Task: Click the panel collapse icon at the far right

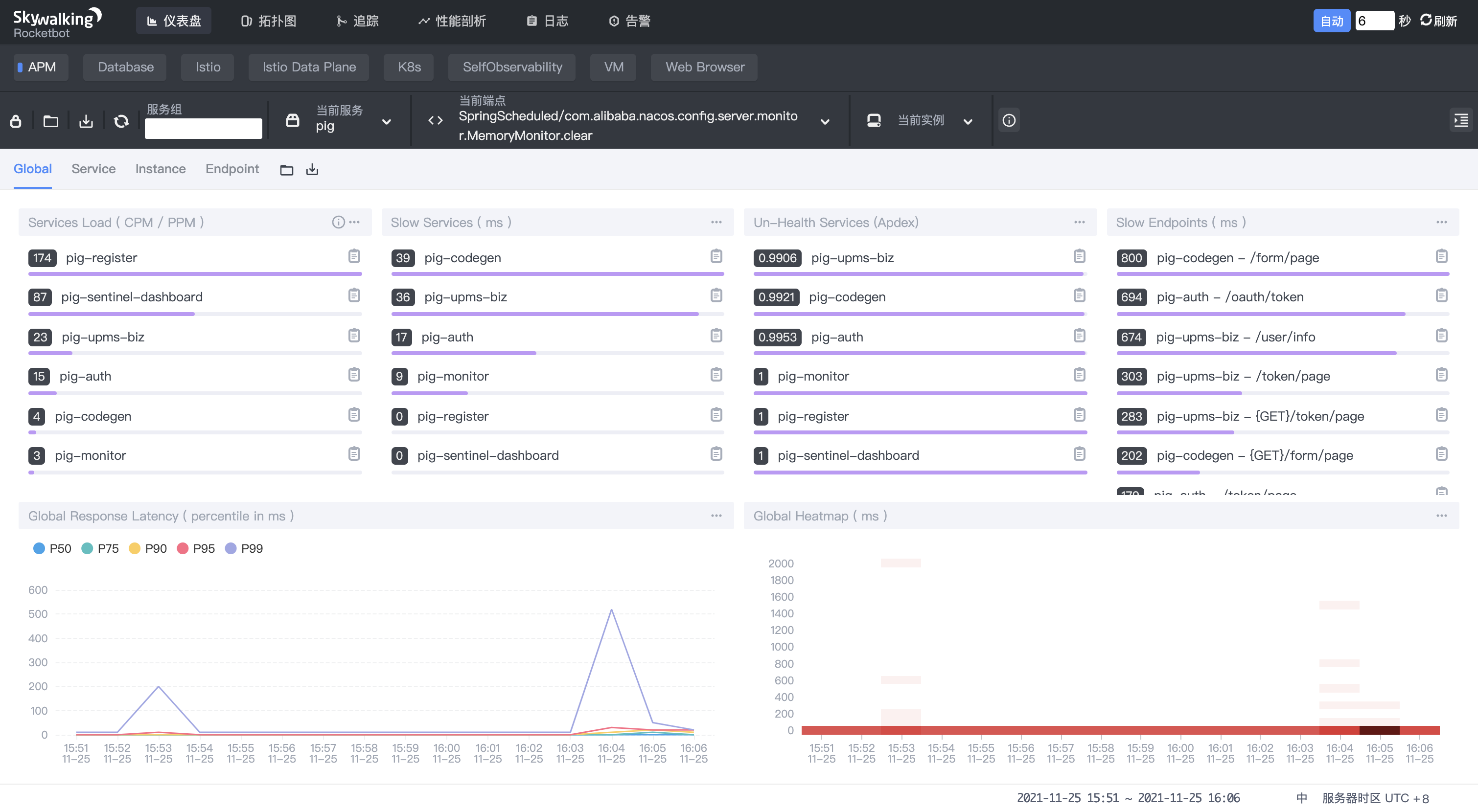Action: (x=1461, y=120)
